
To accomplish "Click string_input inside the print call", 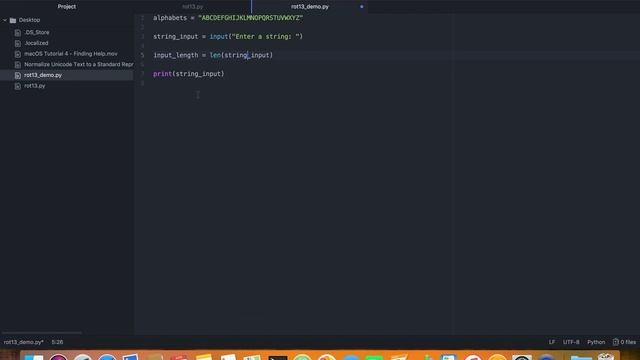I will click(198, 74).
